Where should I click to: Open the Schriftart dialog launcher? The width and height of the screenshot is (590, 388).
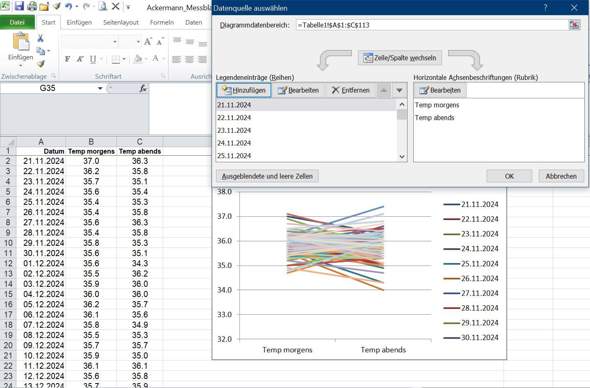[163, 76]
